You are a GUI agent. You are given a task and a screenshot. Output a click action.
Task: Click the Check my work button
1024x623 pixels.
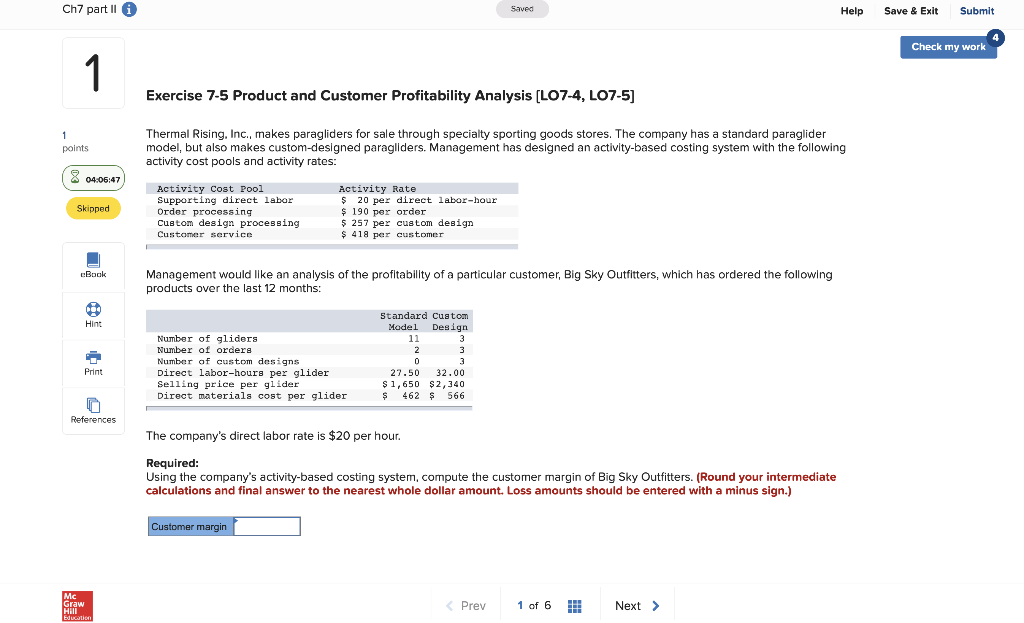[x=947, y=46]
